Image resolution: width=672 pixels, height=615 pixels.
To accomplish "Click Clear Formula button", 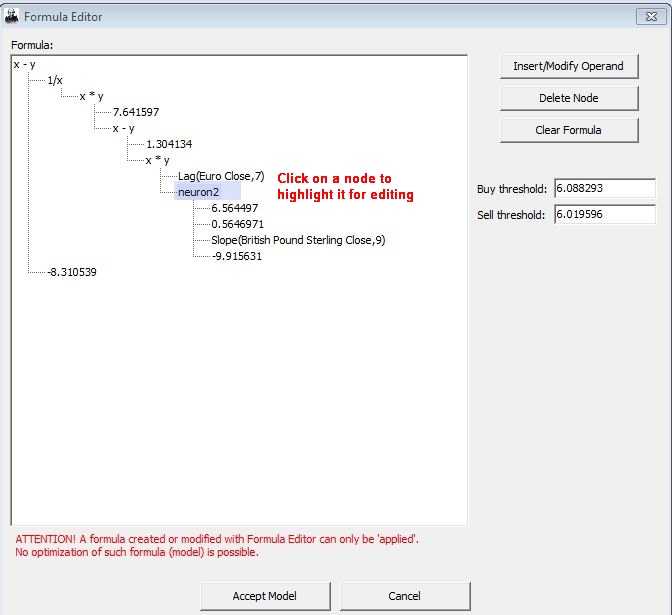I will click(x=568, y=130).
